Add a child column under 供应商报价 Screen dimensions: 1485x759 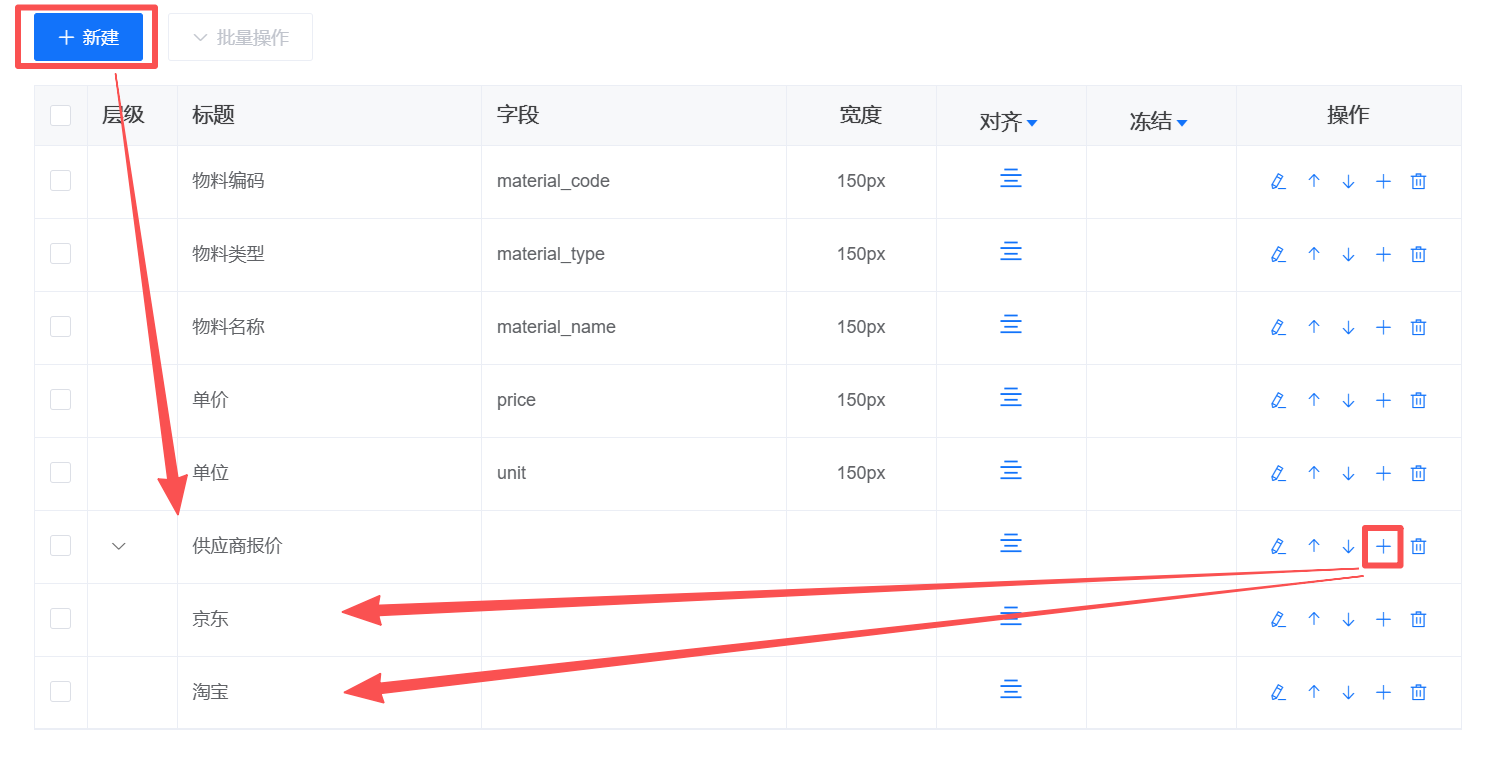tap(1383, 546)
